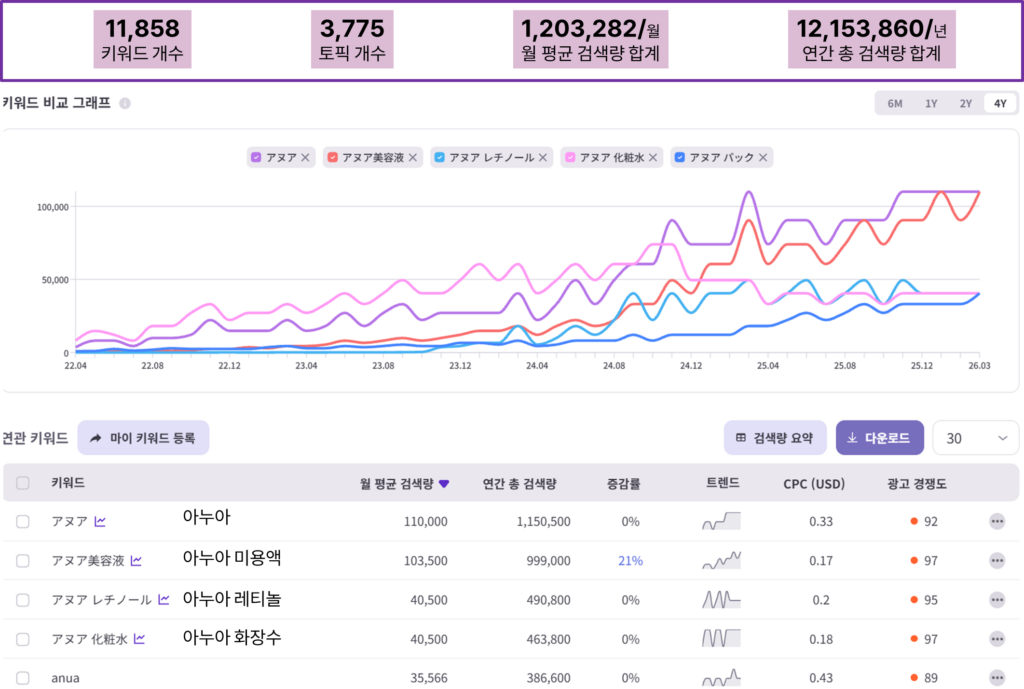Switch graph range to 2Y
The image size is (1024, 689).
click(x=965, y=103)
